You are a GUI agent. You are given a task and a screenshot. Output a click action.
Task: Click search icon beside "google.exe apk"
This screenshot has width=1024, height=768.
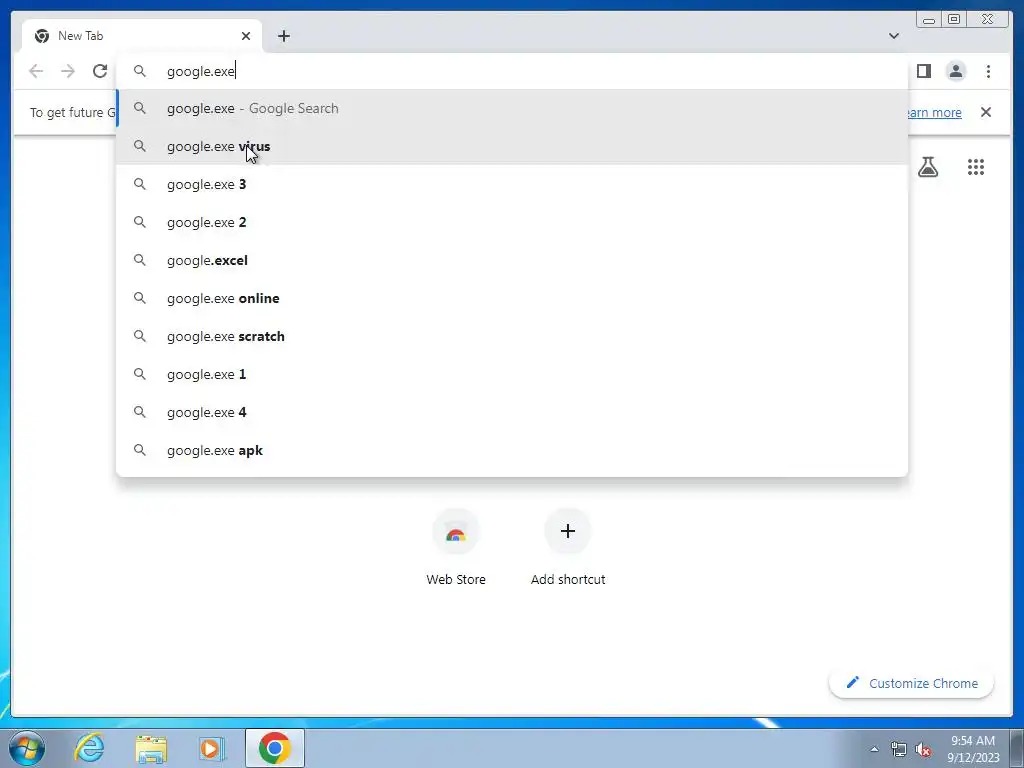tap(140, 450)
